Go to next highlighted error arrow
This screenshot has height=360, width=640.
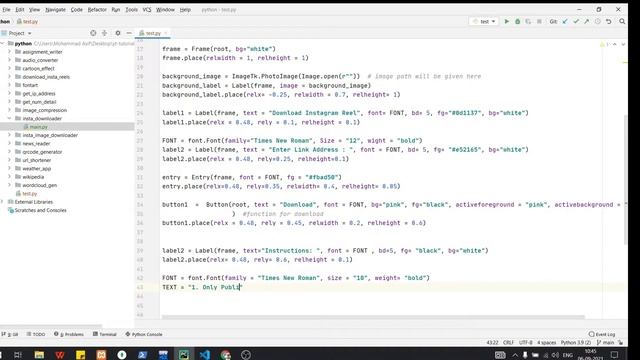point(623,44)
